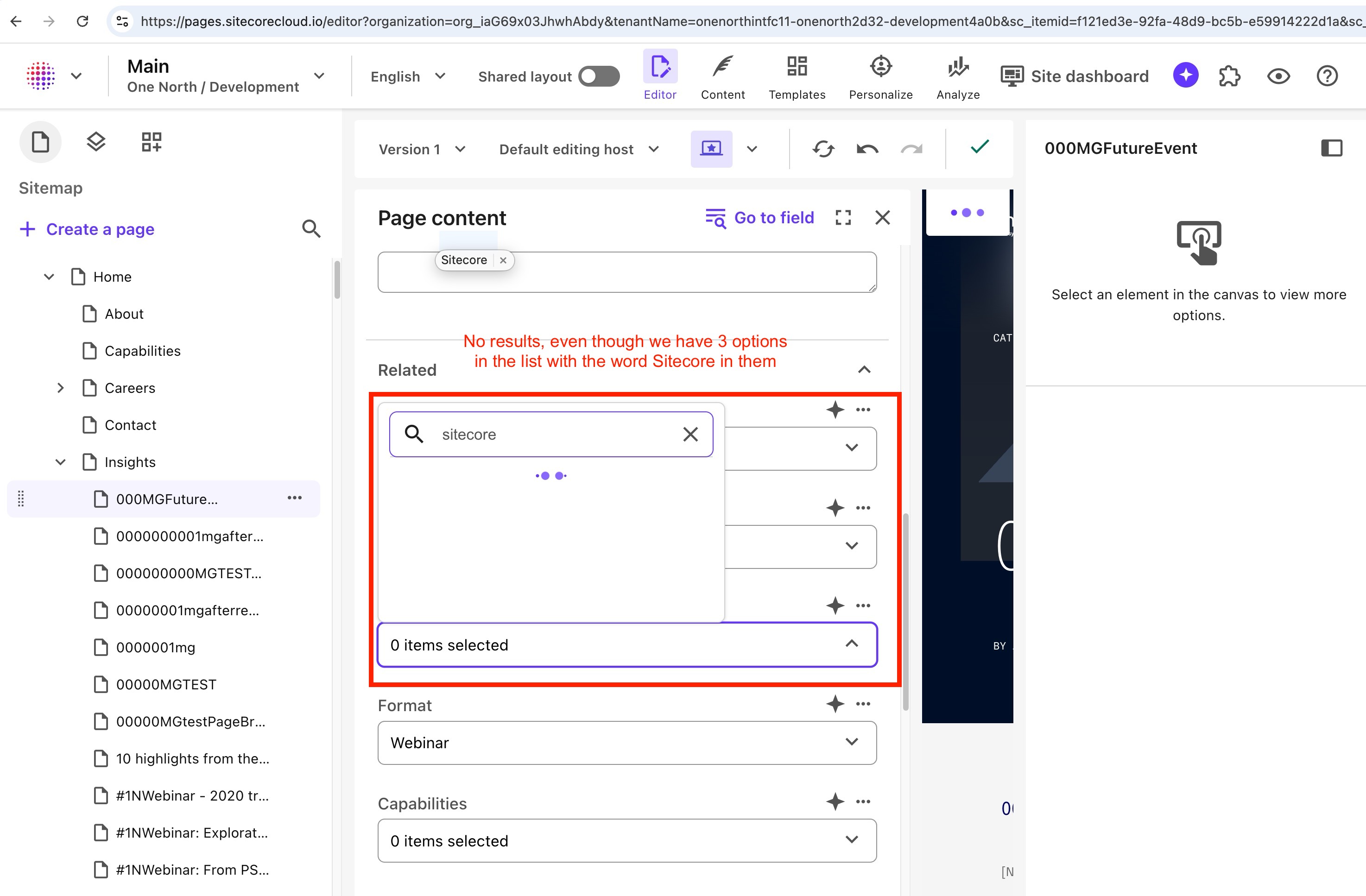Expand the app switcher chevron beside logo

click(76, 76)
